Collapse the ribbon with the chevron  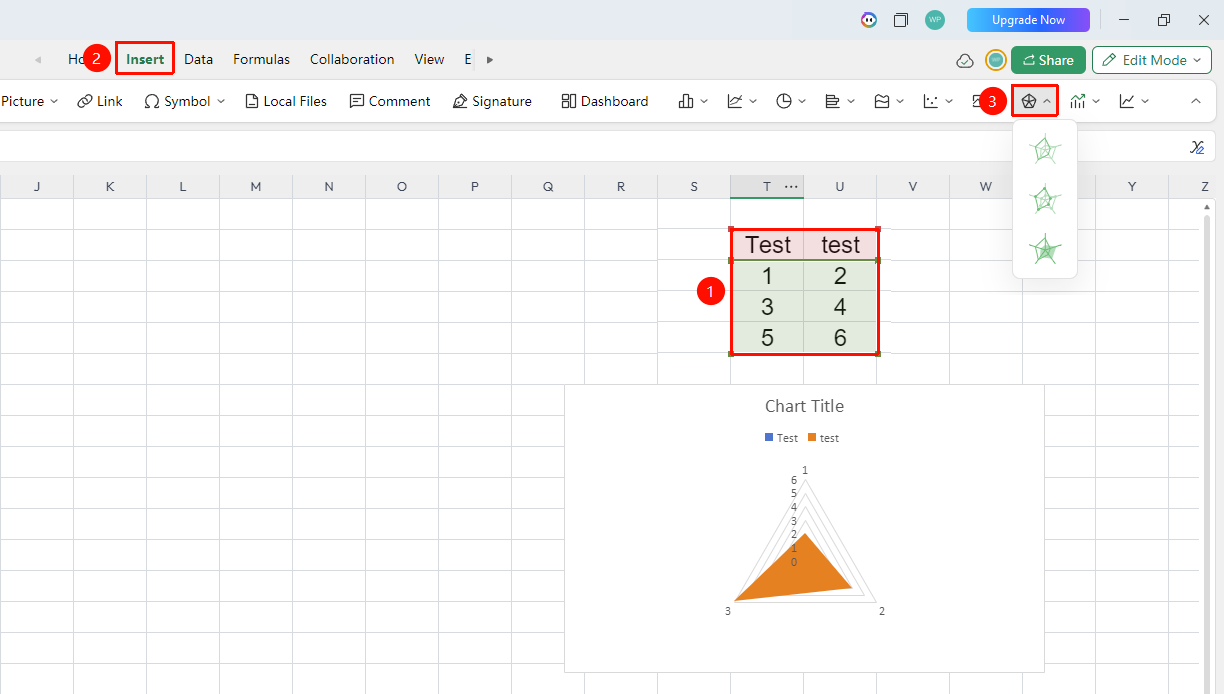coord(1195,101)
